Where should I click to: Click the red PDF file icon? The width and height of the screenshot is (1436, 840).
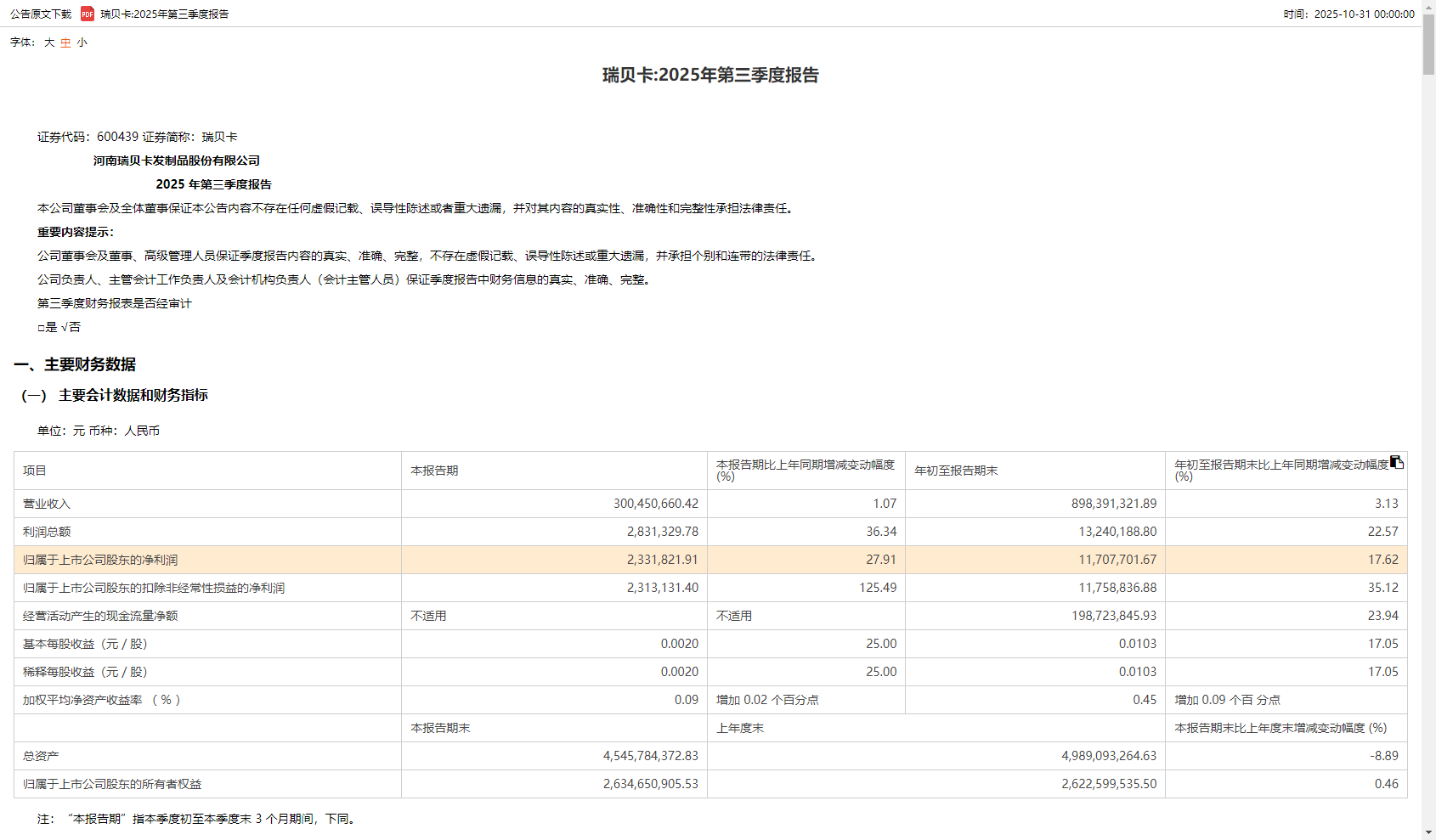87,14
